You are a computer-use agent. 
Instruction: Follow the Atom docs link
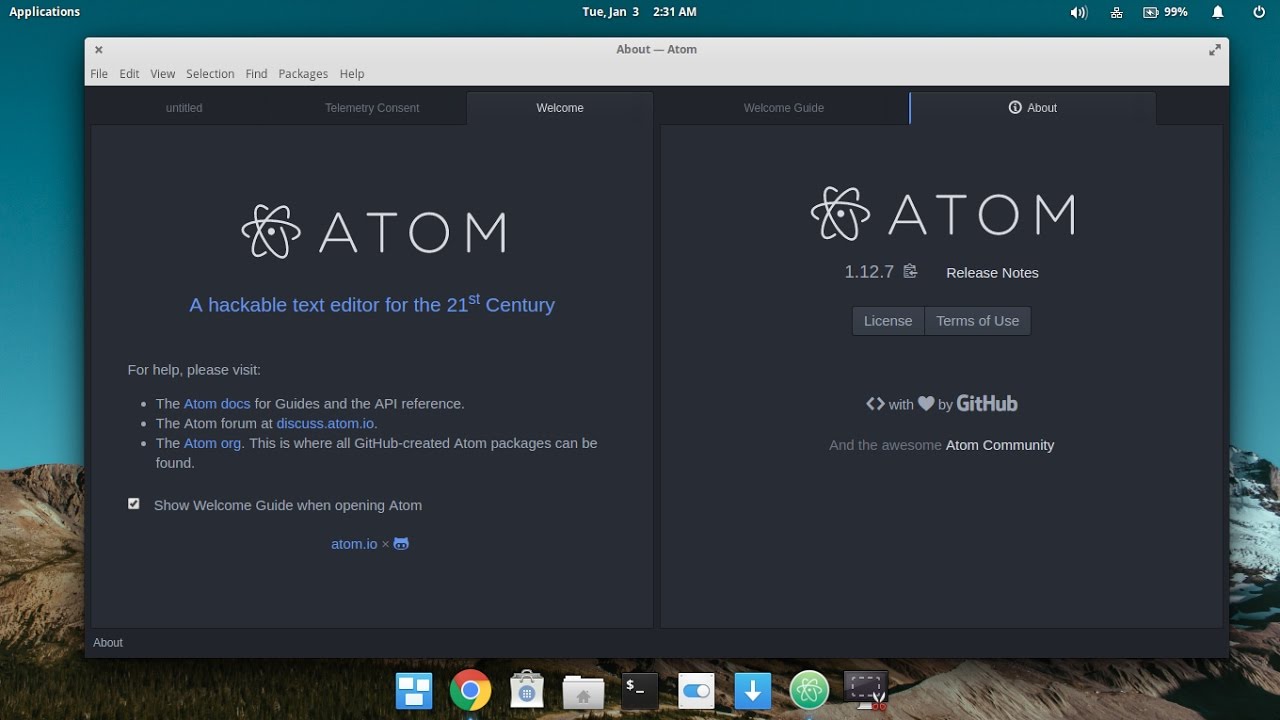click(x=217, y=404)
